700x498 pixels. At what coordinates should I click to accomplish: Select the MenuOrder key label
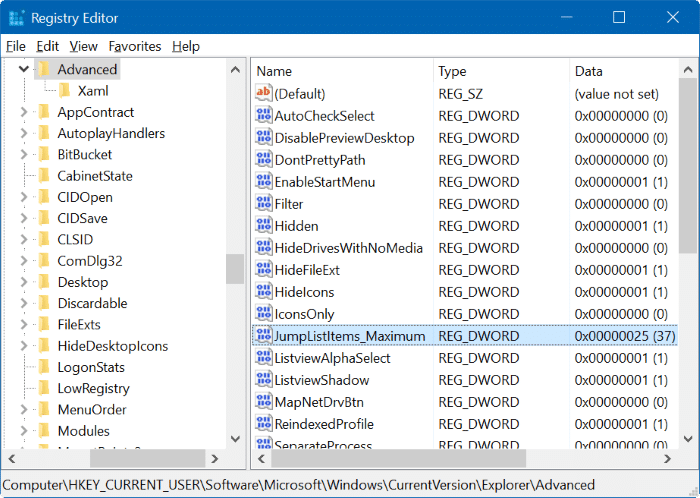[x=92, y=409]
